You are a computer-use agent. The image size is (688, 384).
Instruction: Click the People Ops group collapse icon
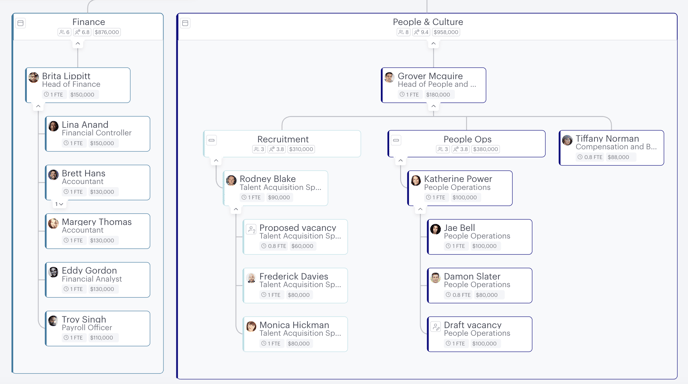(396, 140)
